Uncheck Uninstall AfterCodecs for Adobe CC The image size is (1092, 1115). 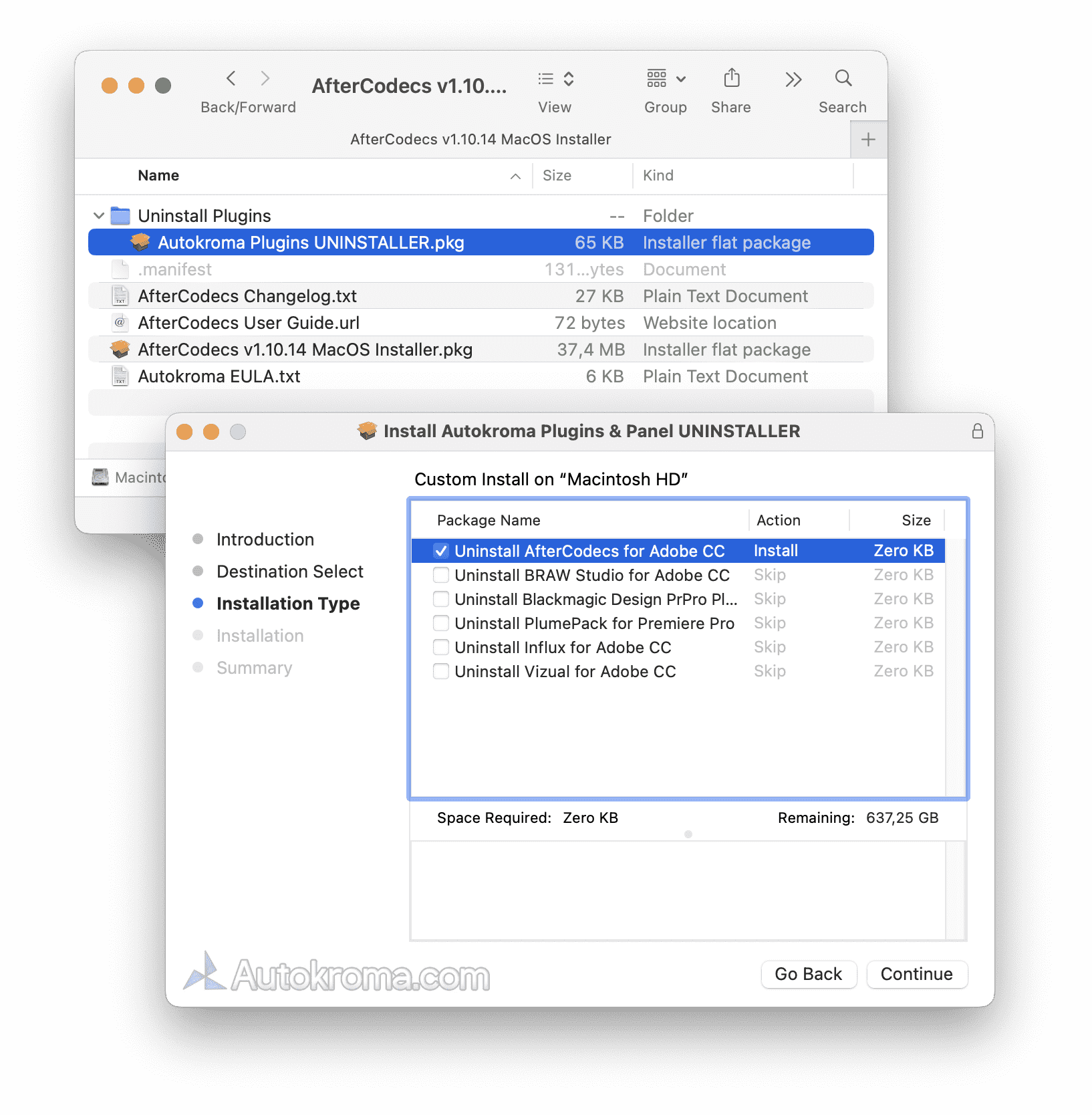tap(441, 551)
